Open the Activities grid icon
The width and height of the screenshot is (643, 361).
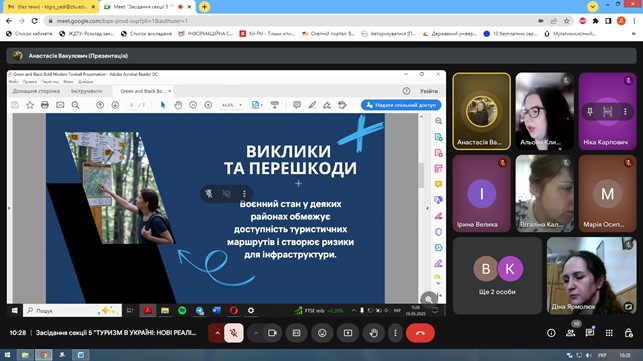[609, 333]
